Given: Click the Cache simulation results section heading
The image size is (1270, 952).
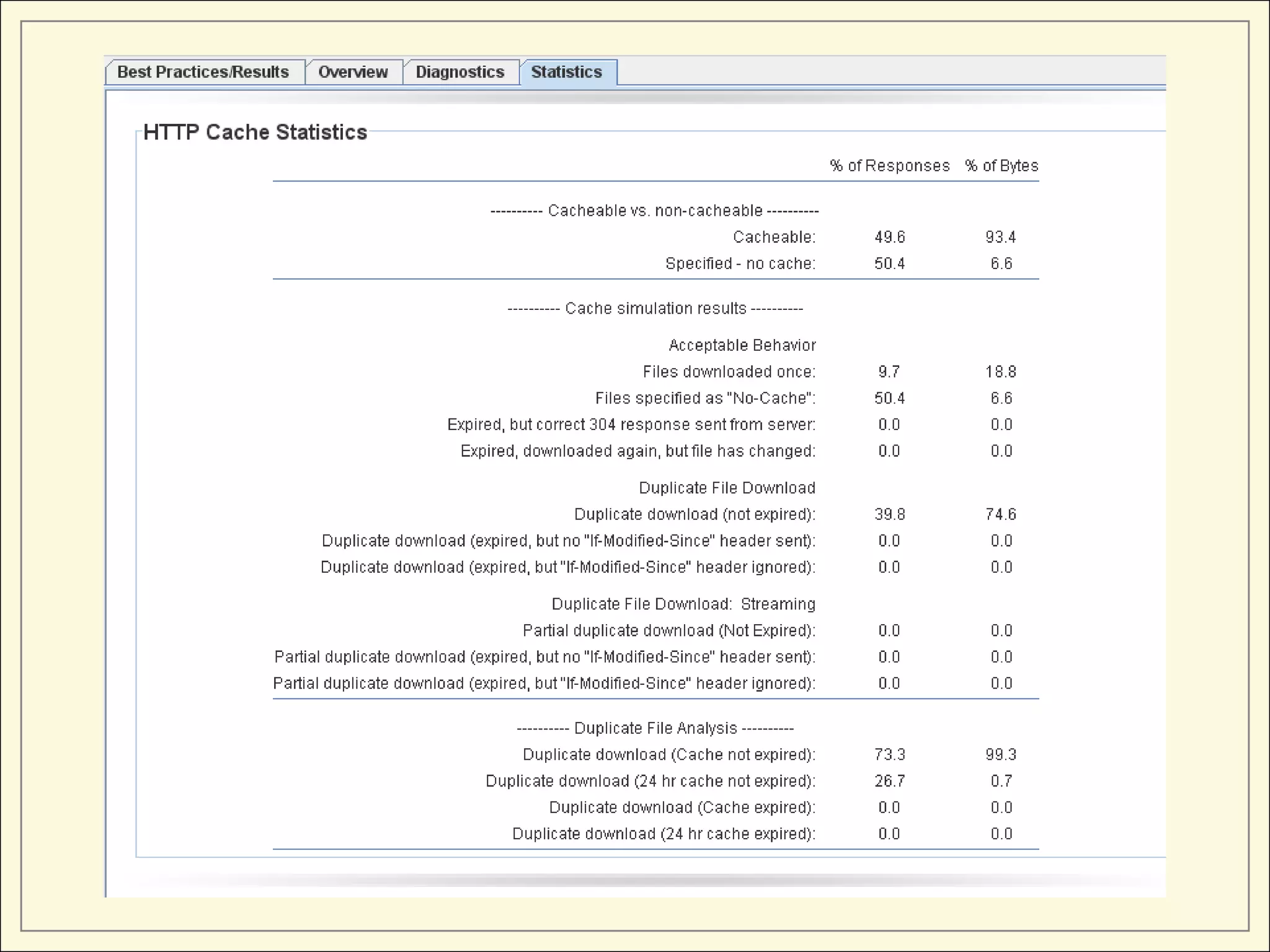Looking at the screenshot, I should coord(655,308).
